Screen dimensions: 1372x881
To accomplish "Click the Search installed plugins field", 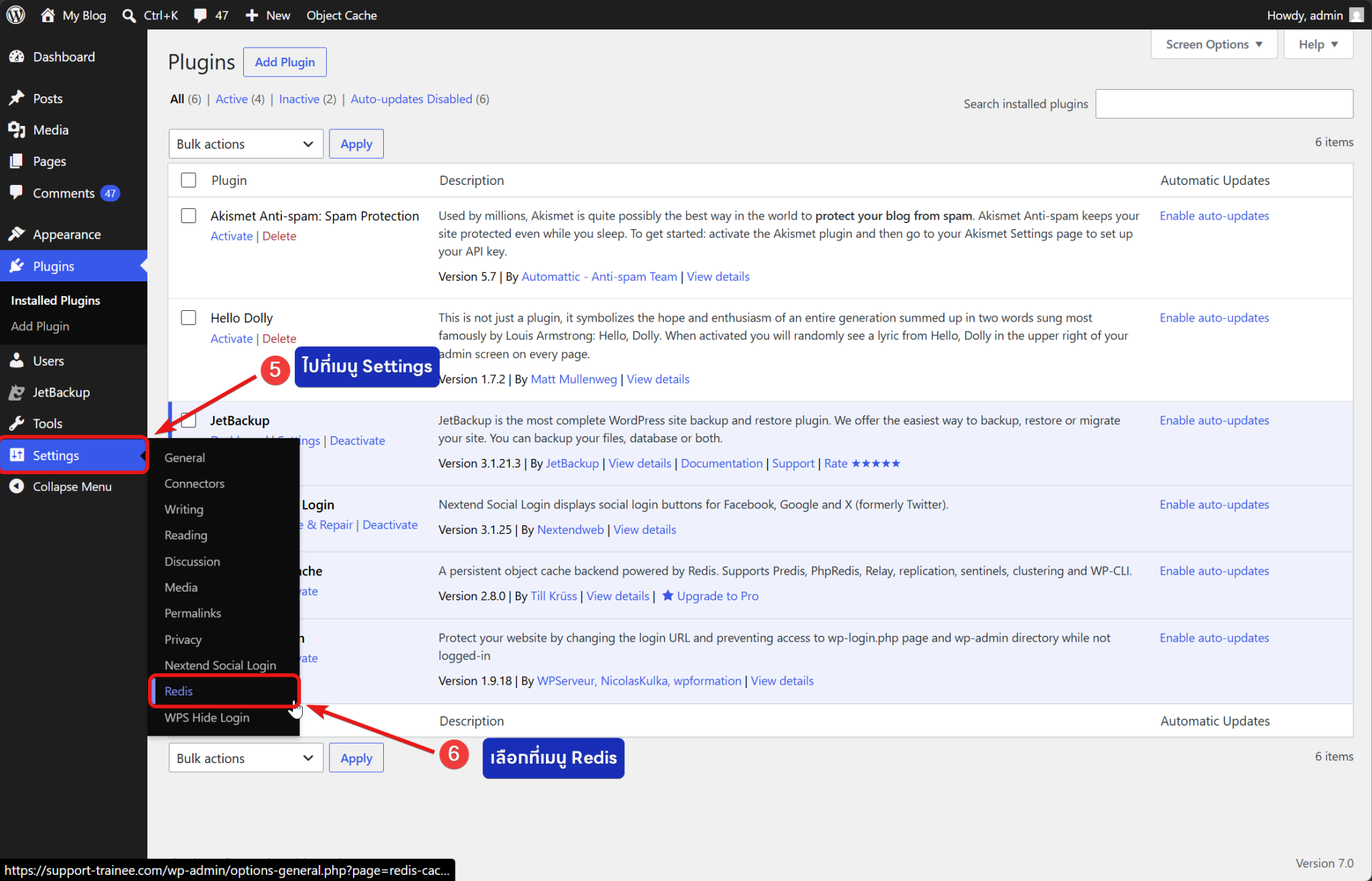I will 1224,104.
